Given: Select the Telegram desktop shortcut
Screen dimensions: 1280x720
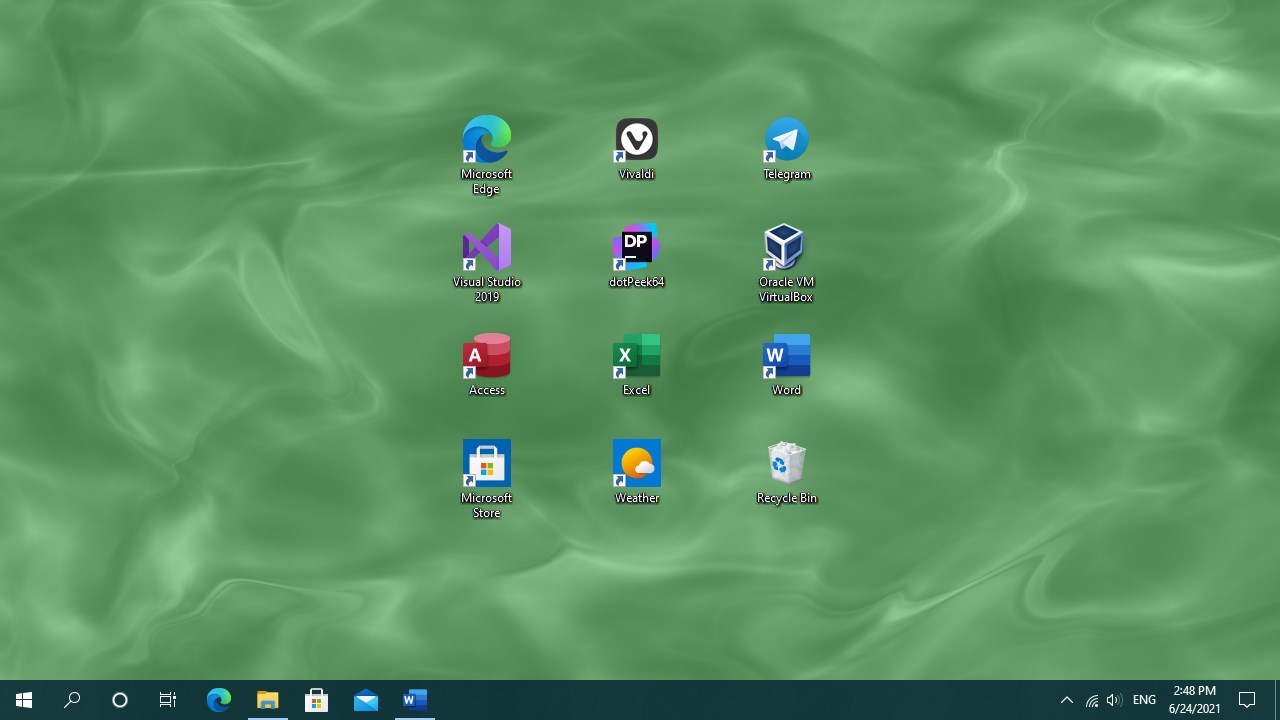Looking at the screenshot, I should pyautogui.click(x=786, y=148).
